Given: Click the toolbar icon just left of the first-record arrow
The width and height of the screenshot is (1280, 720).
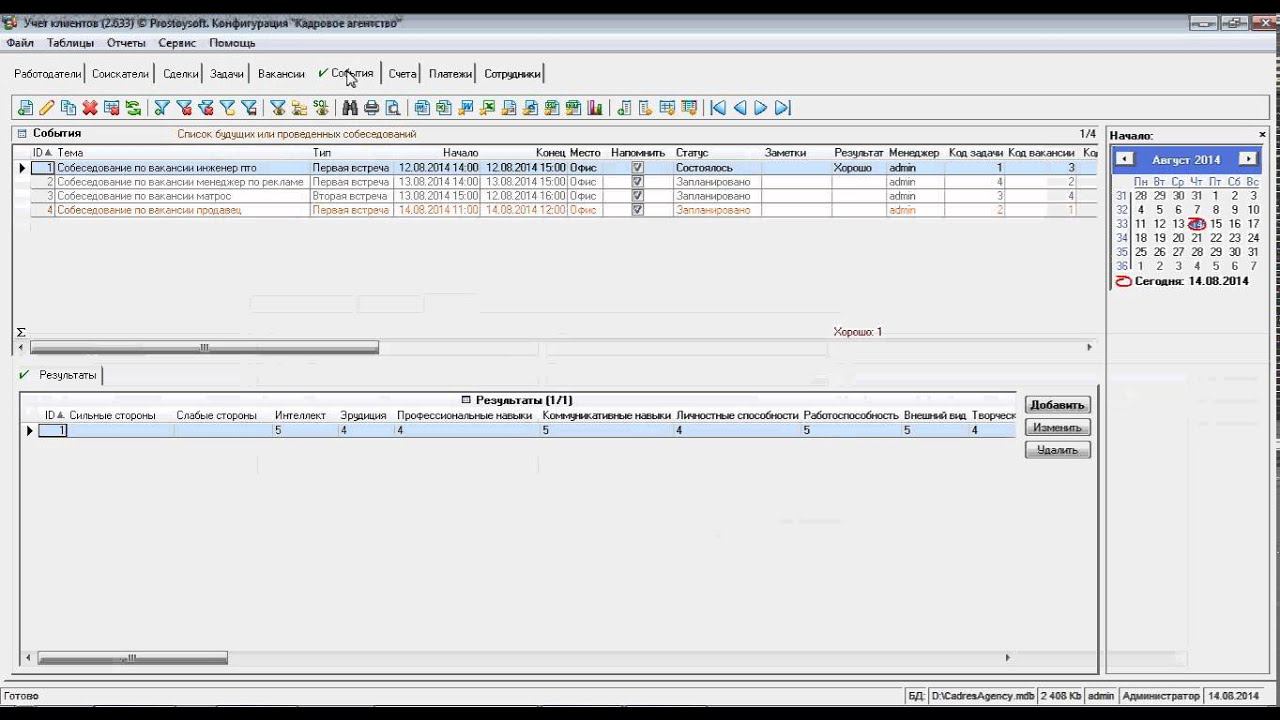Looking at the screenshot, I should (689, 108).
